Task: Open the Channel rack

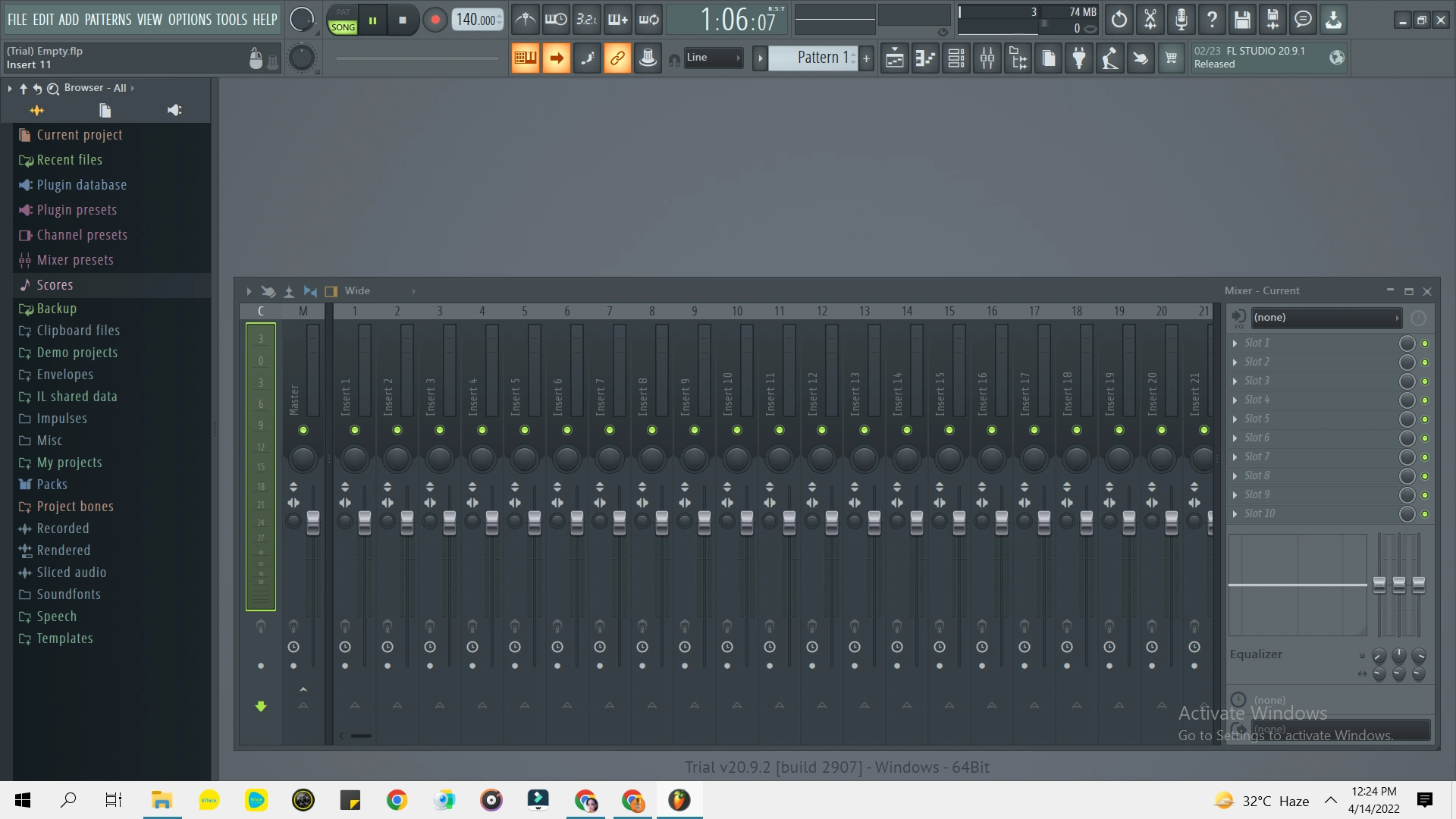Action: click(x=956, y=58)
